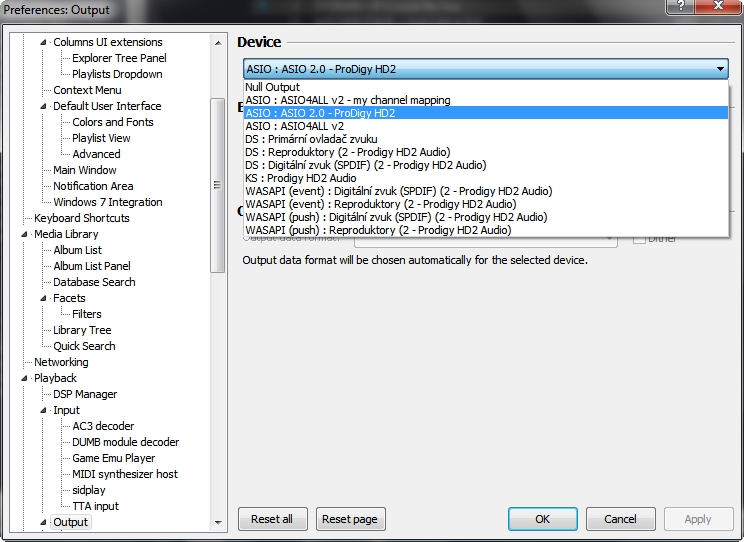Click the tree panel scrollbar thumb
Viewport: 744px width, 542px height.
pyautogui.click(x=218, y=185)
